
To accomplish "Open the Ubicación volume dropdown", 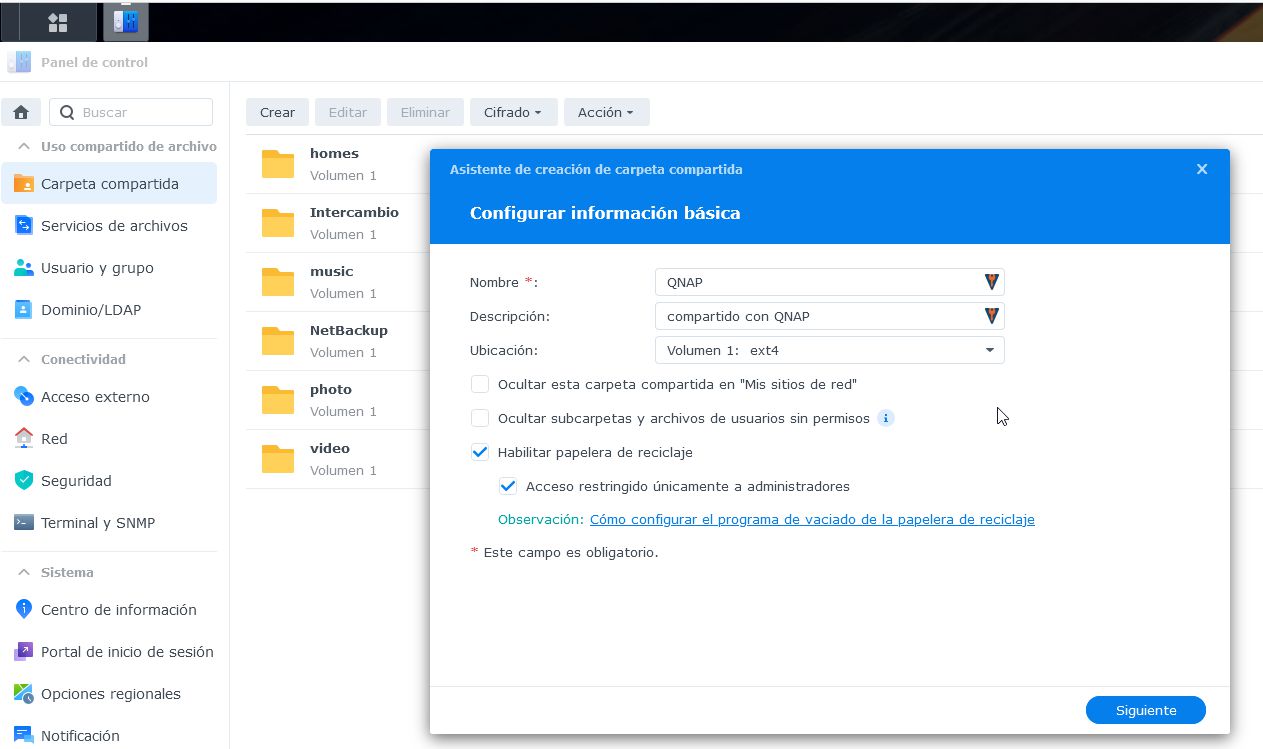I will click(829, 350).
